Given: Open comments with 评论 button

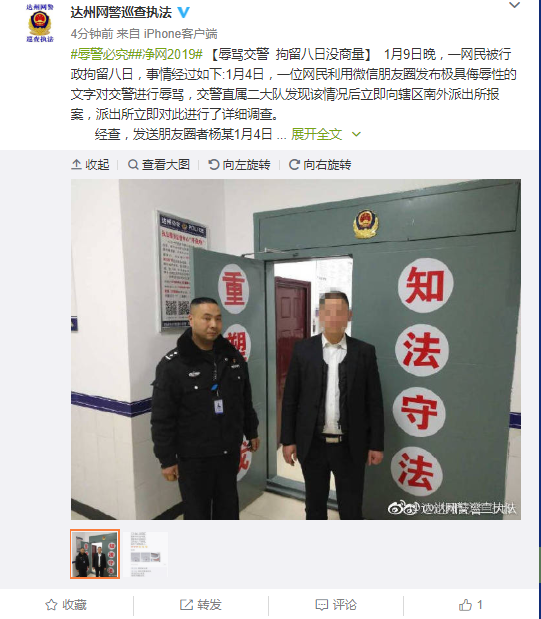Looking at the screenshot, I should click(336, 605).
